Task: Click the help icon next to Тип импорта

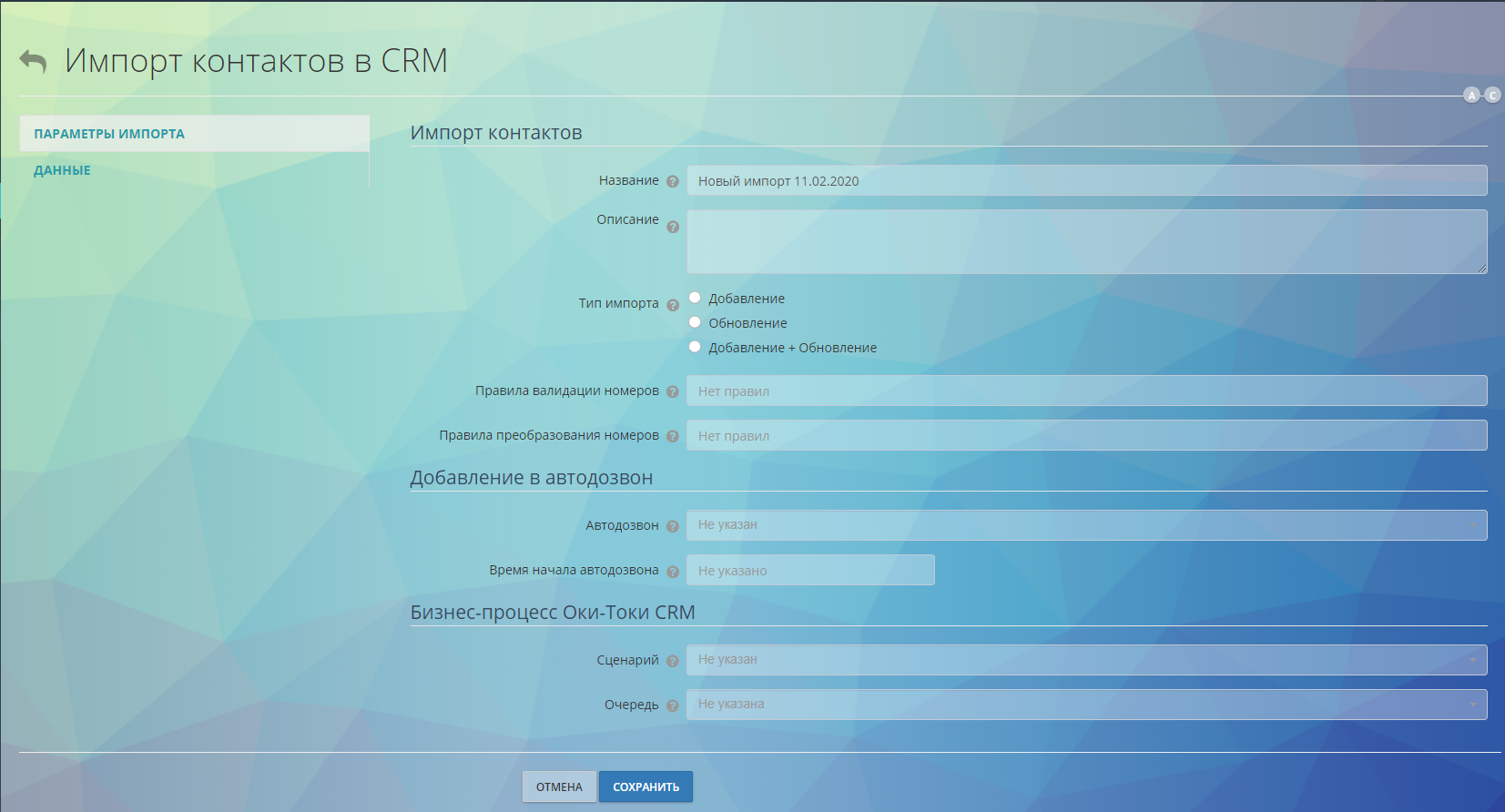Action: [673, 305]
